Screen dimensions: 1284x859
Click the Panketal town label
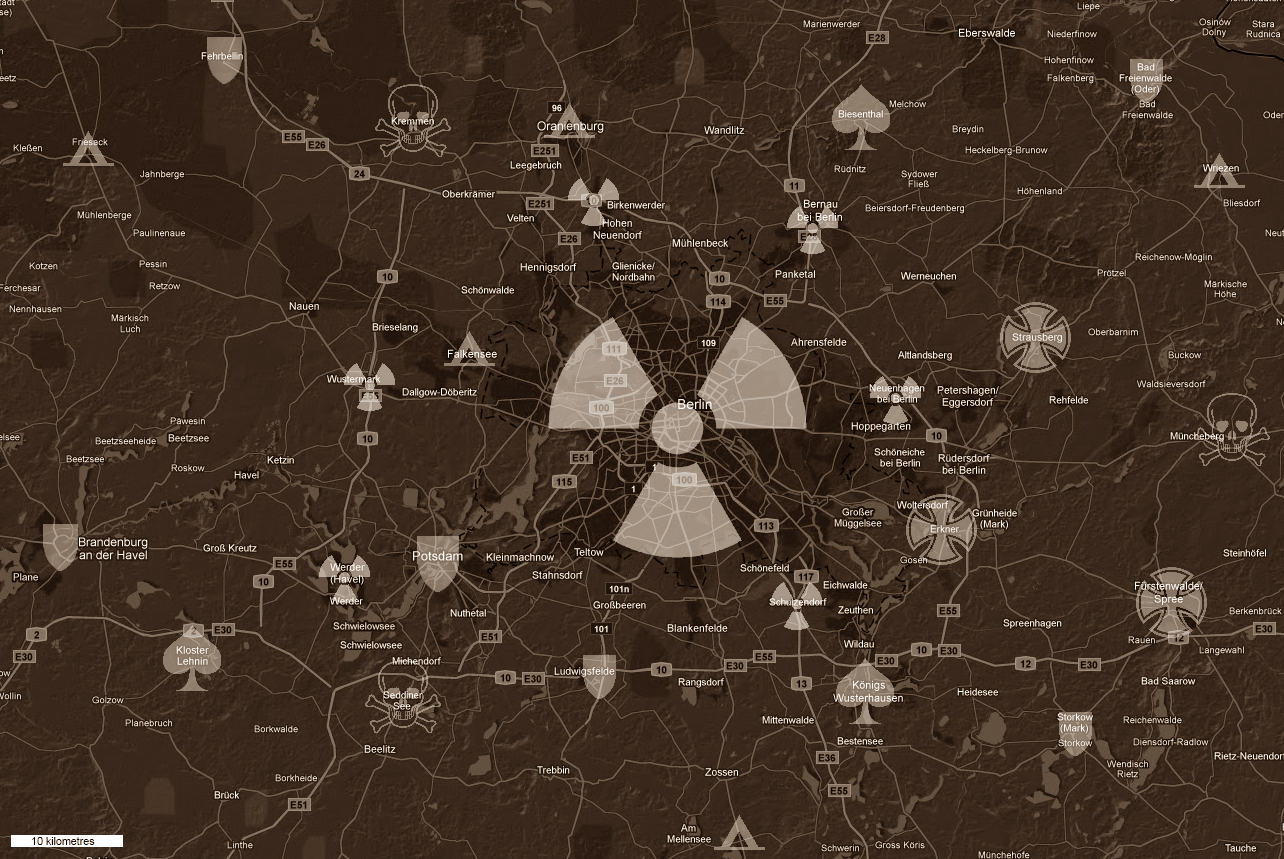pyautogui.click(x=795, y=274)
